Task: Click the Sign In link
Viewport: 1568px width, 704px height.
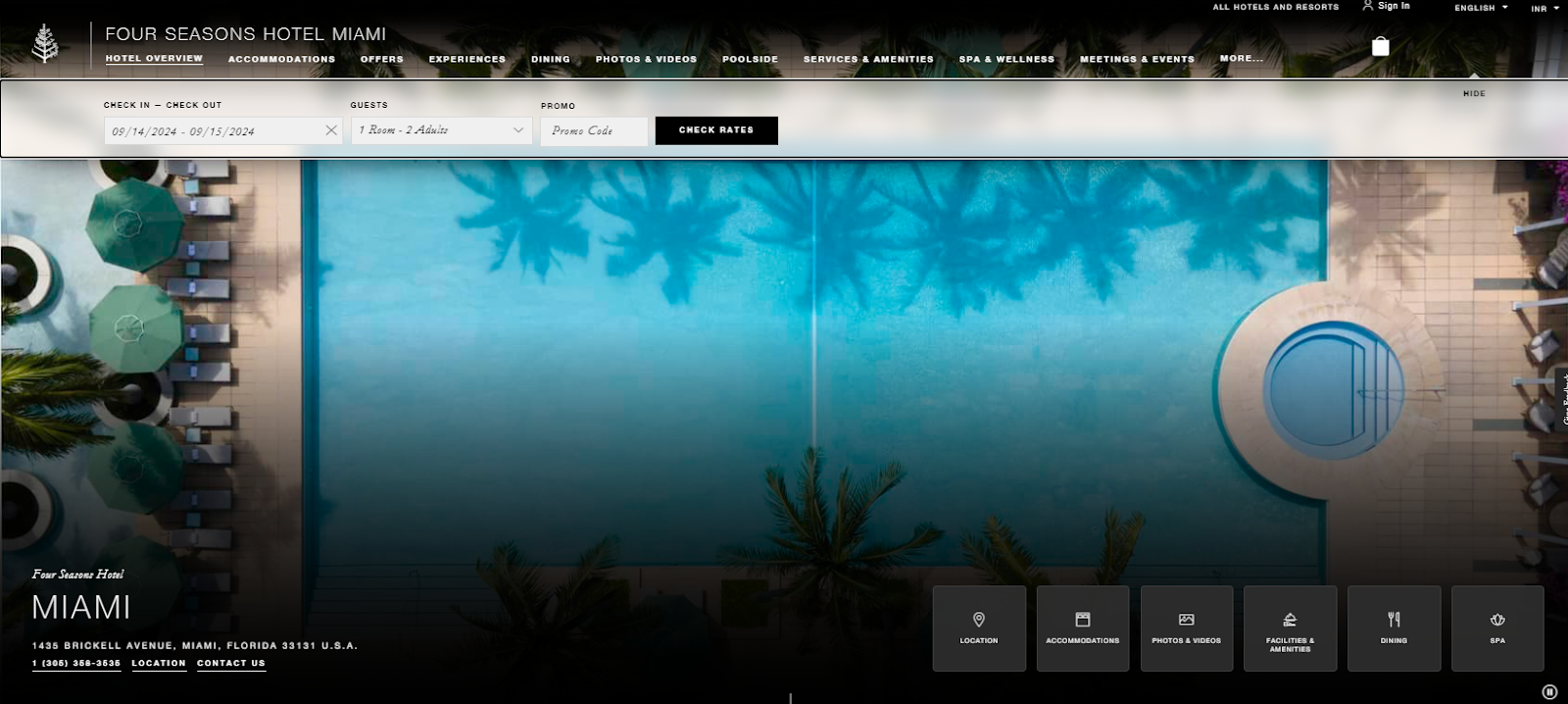Action: [x=1393, y=6]
